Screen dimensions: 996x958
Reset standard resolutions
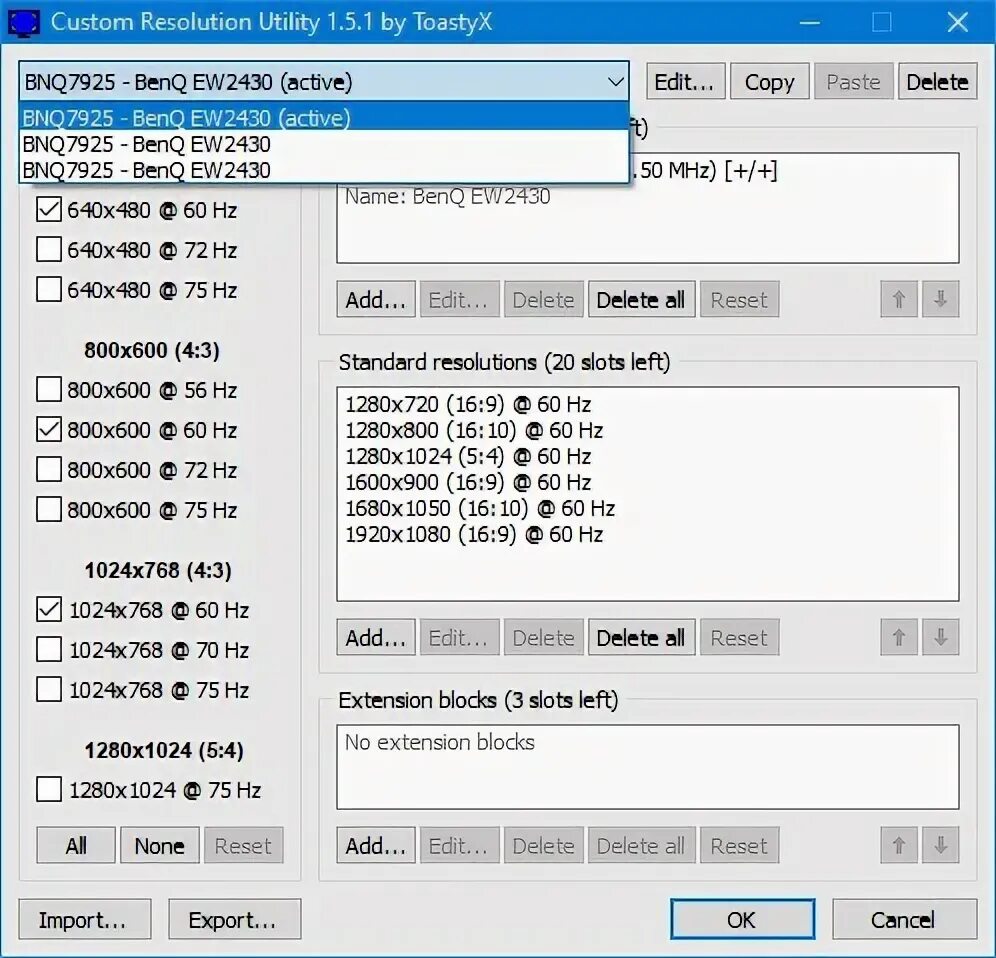click(x=739, y=637)
